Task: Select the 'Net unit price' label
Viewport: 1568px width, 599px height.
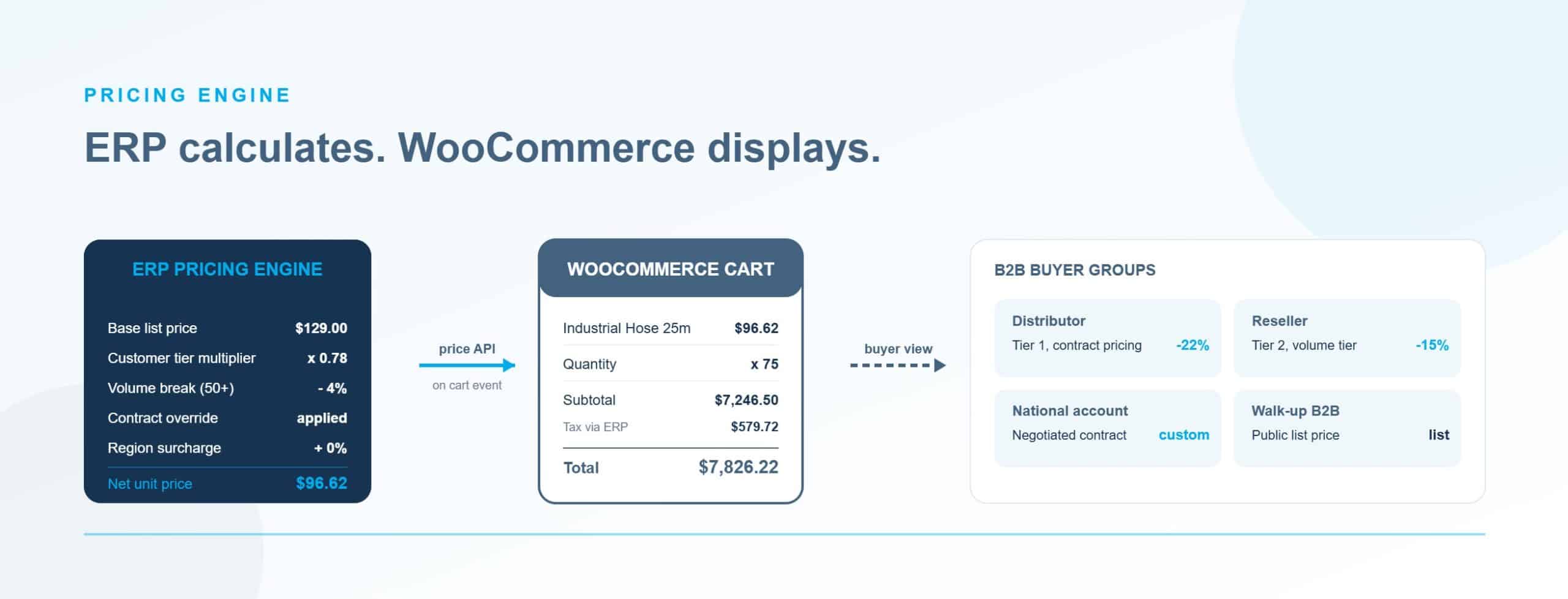Action: 150,484
